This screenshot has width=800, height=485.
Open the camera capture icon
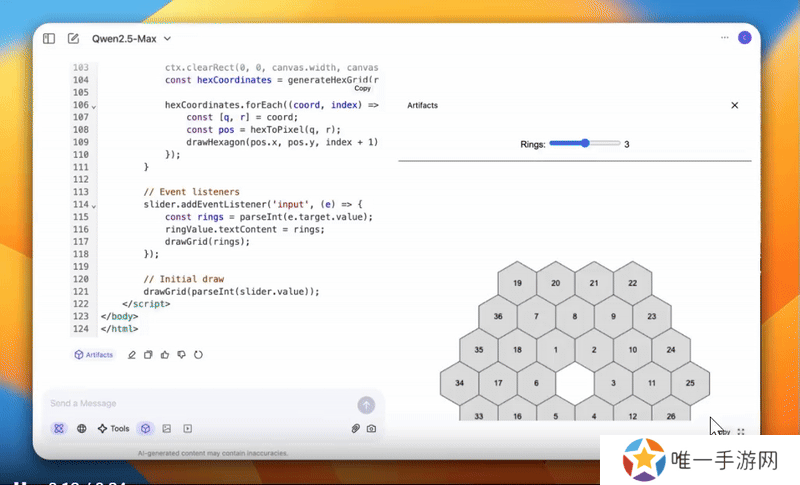(371, 428)
